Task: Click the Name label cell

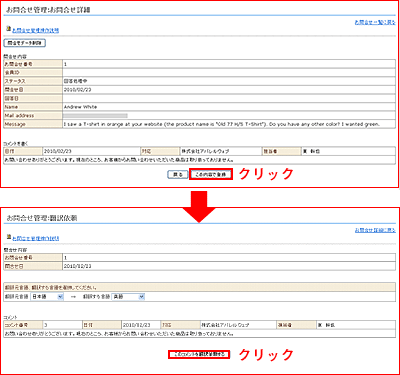Action: pos(33,107)
